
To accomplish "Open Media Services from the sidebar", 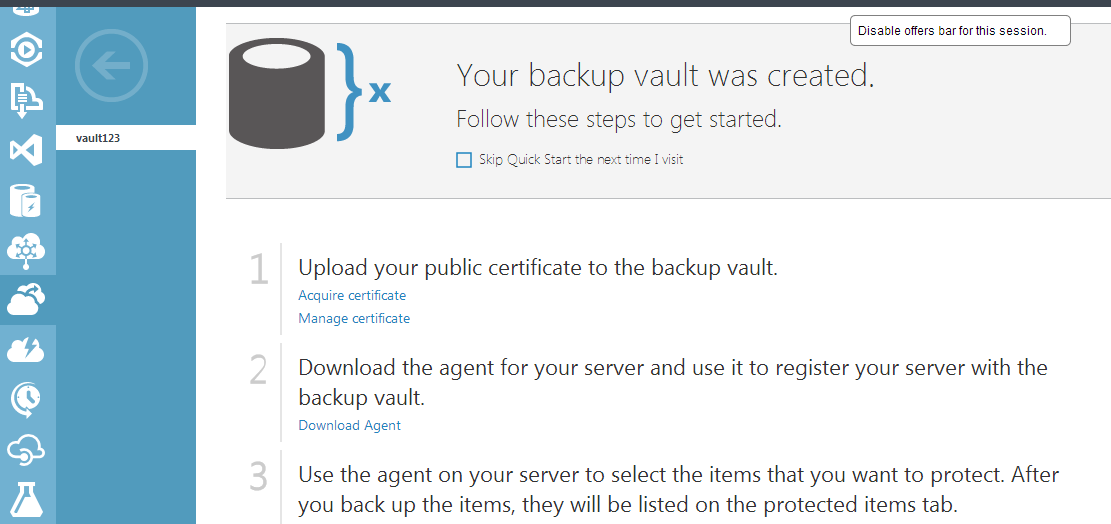I will [x=27, y=49].
